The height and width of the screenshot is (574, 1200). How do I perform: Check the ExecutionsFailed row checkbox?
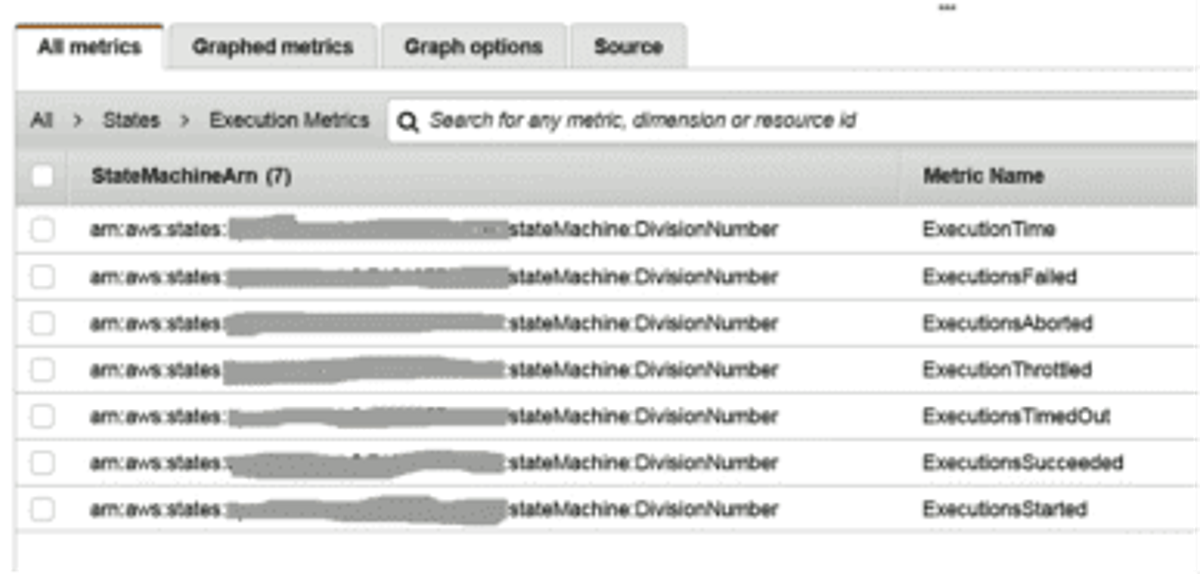(x=42, y=277)
